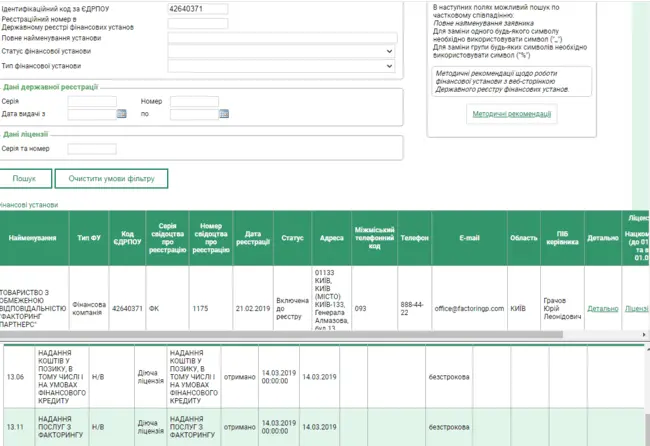Screen dimensions: 650x446
Task: Click the horizontal scrollbar under results table
Action: click(300, 335)
